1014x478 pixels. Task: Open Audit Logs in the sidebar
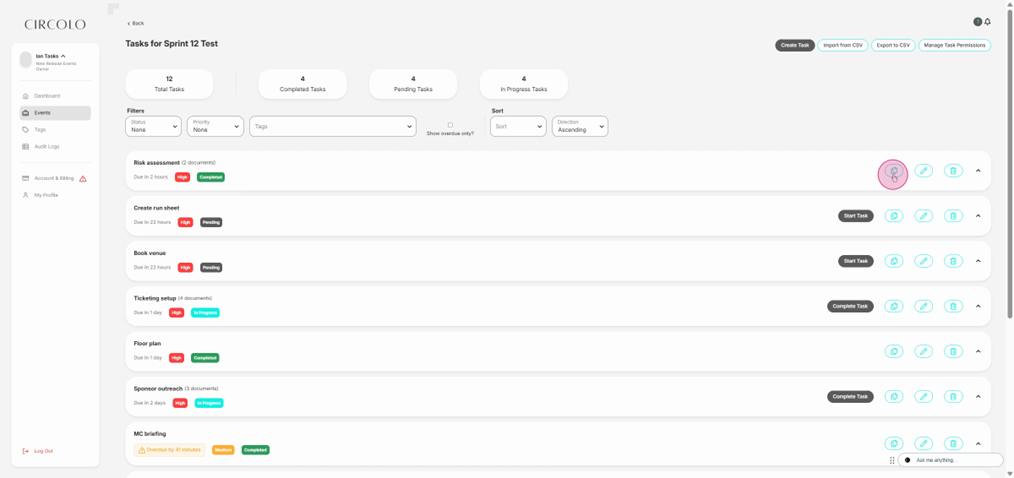(47, 146)
